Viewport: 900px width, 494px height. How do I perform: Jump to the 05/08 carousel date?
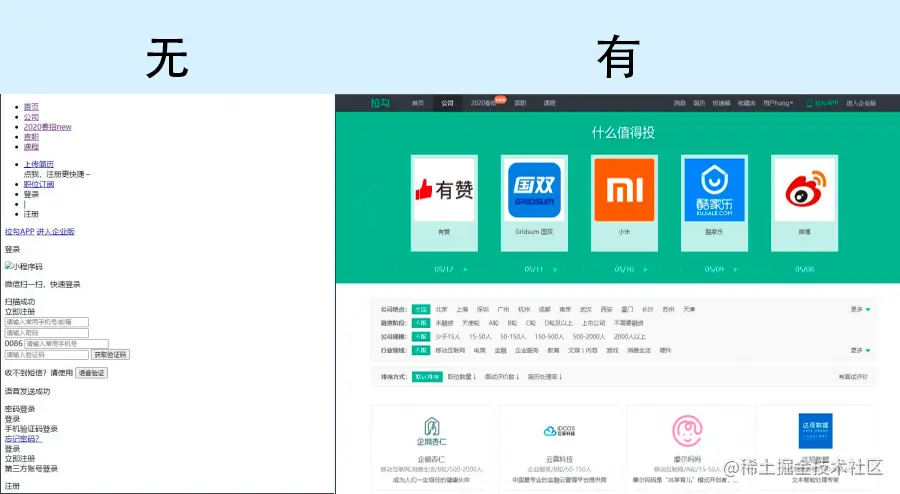pos(804,269)
